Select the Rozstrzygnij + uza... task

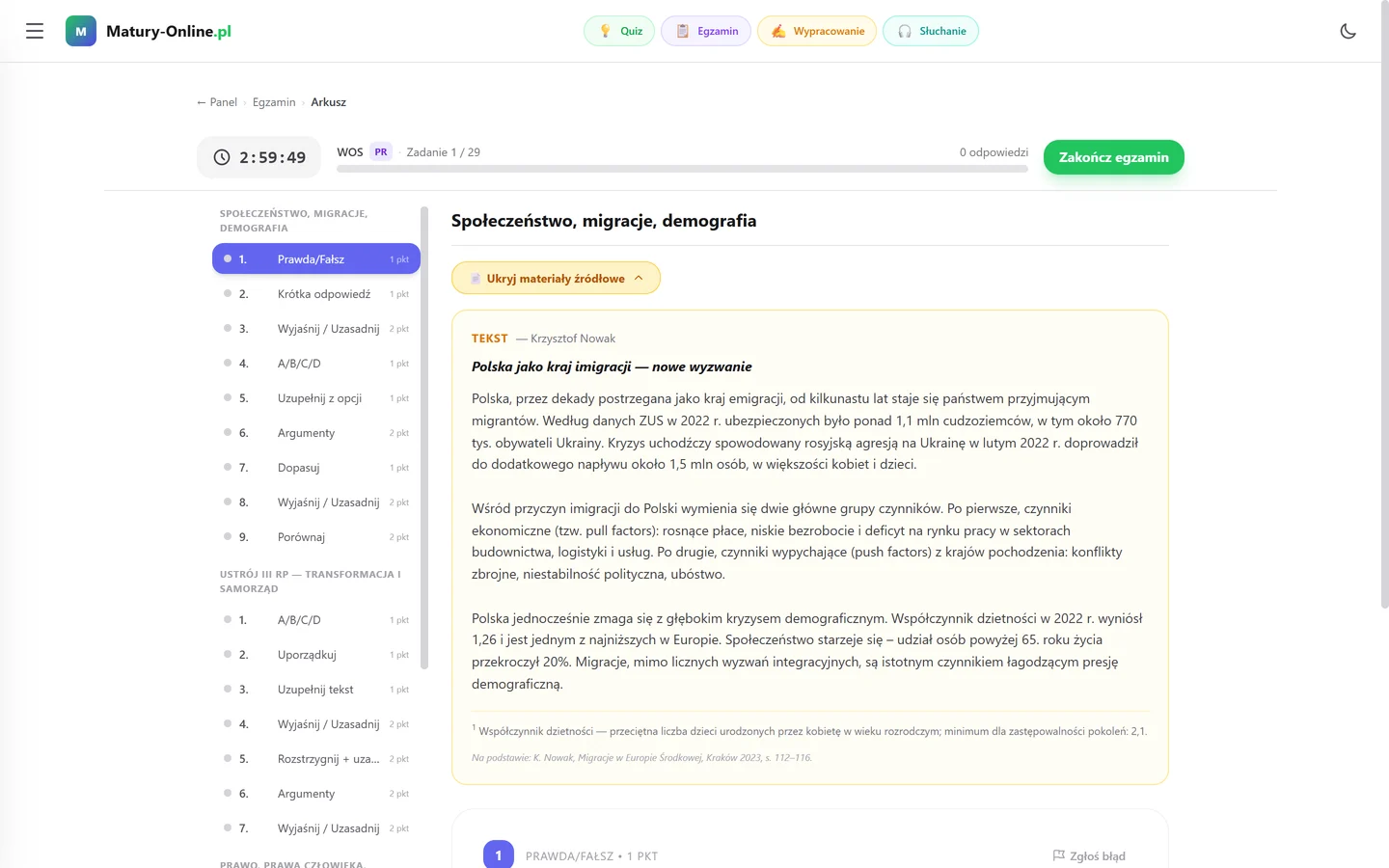pos(316,758)
